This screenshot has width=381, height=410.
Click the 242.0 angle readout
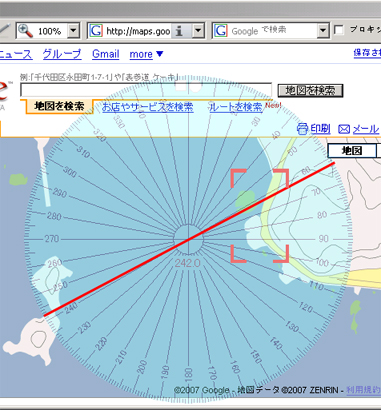click(188, 263)
